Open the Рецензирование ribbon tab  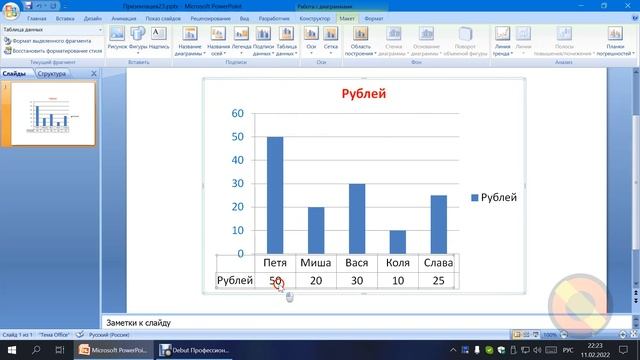pyautogui.click(x=210, y=18)
